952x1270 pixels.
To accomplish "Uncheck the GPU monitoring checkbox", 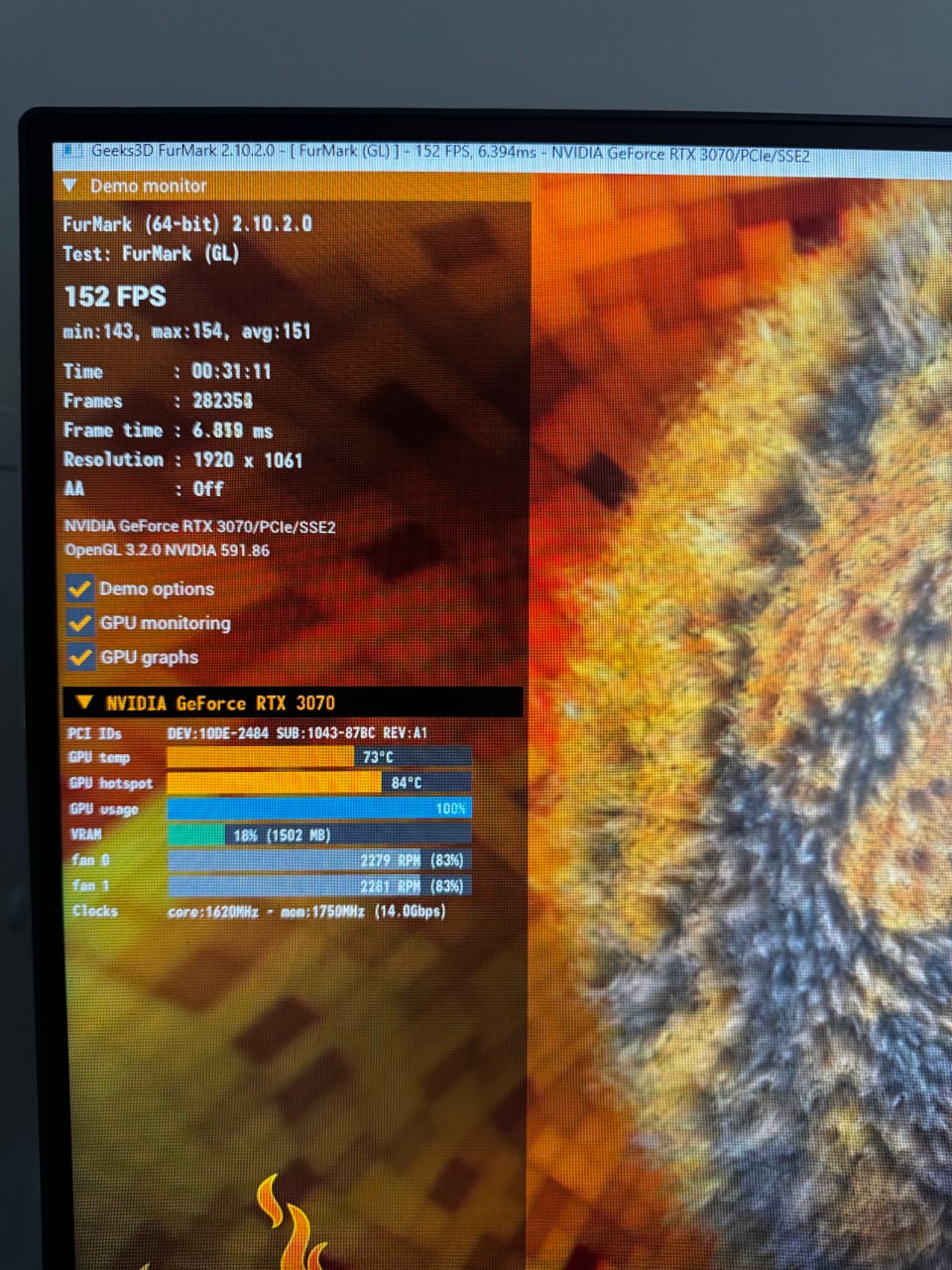I will point(79,623).
